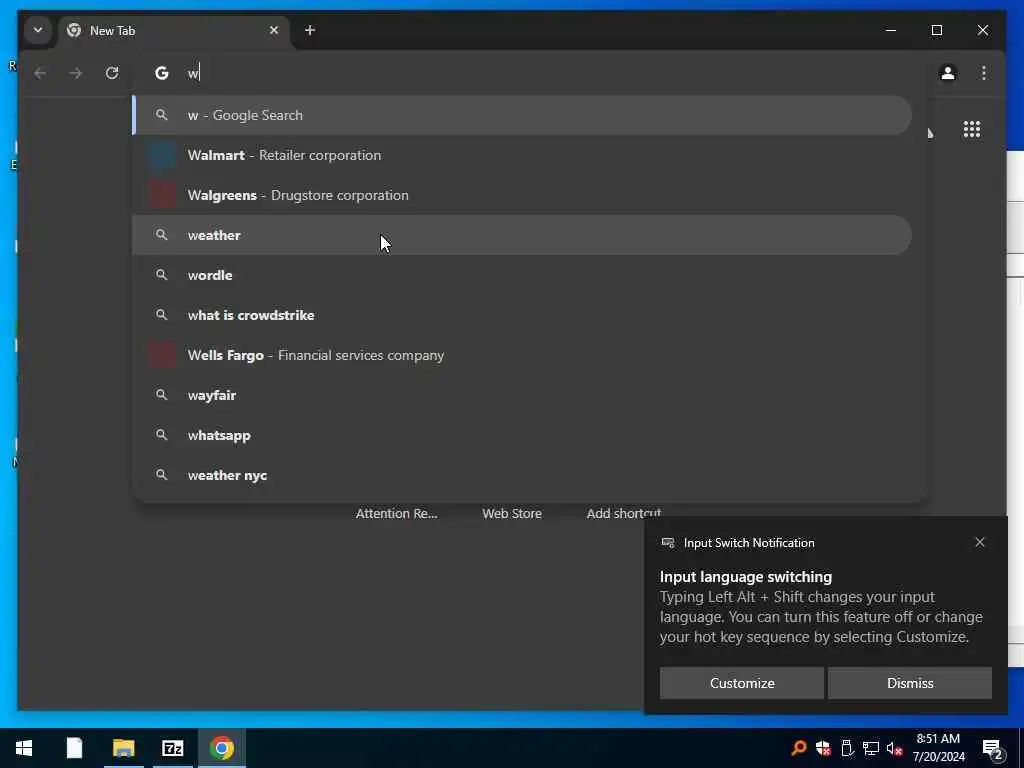Close the New Tab tab
The height and width of the screenshot is (768, 1024).
tap(274, 30)
